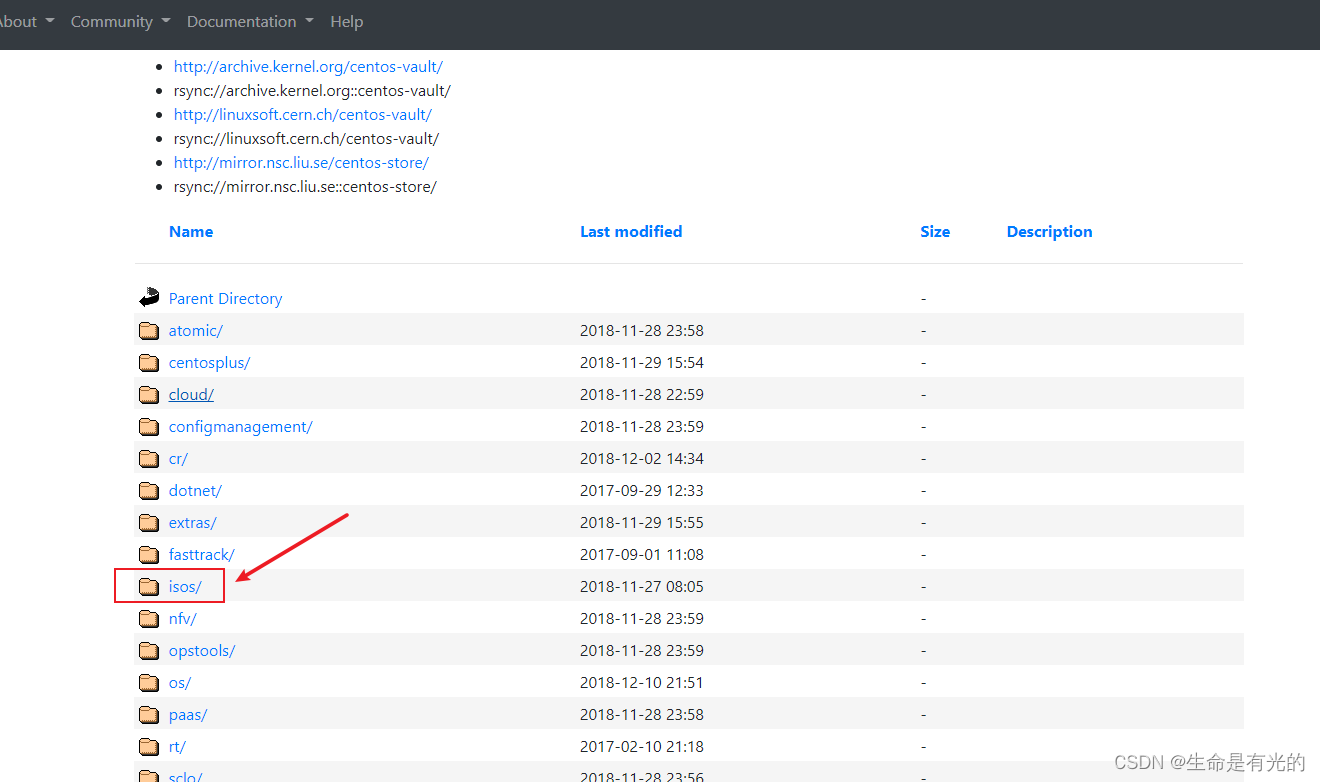Open the mirror.nsc.liu.se centos-store http link

coord(301,162)
